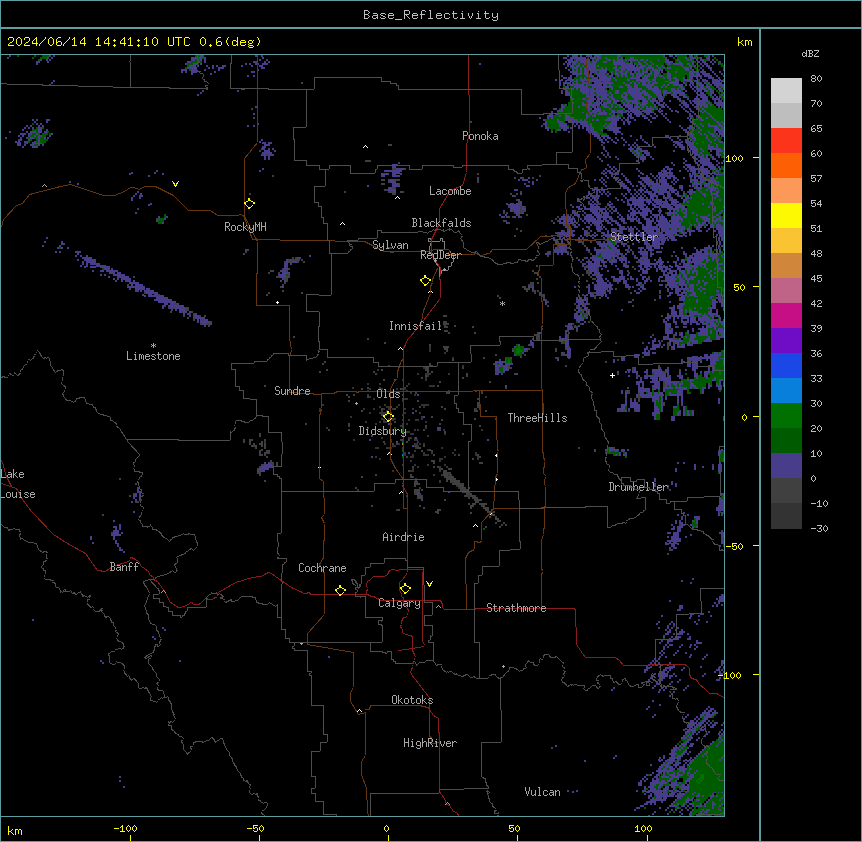Click the Cochrane label
Image resolution: width=862 pixels, height=842 pixels.
[x=322, y=568]
